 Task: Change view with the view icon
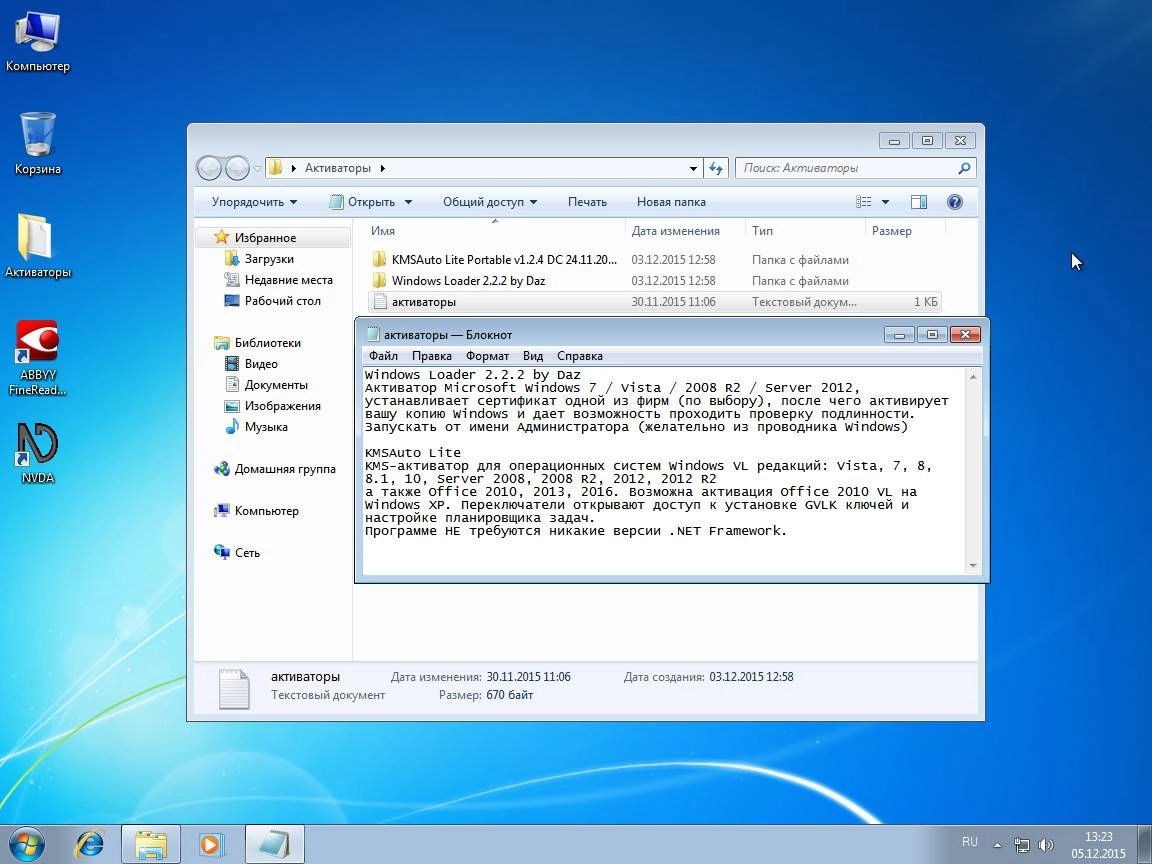pos(864,202)
